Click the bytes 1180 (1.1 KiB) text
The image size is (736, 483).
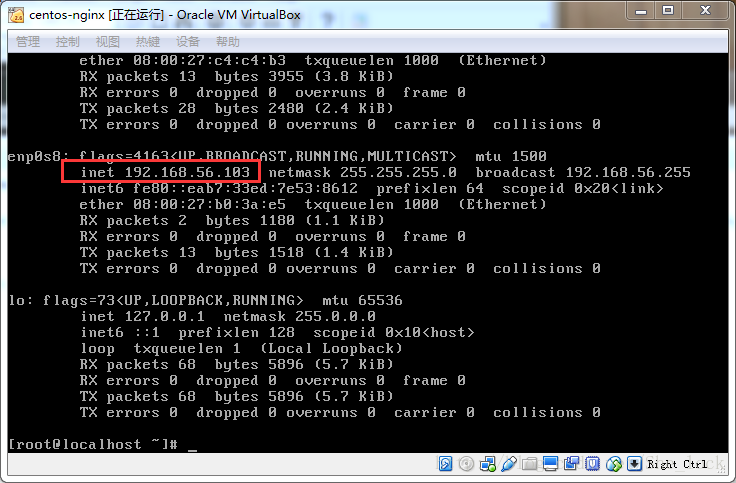[295, 221]
